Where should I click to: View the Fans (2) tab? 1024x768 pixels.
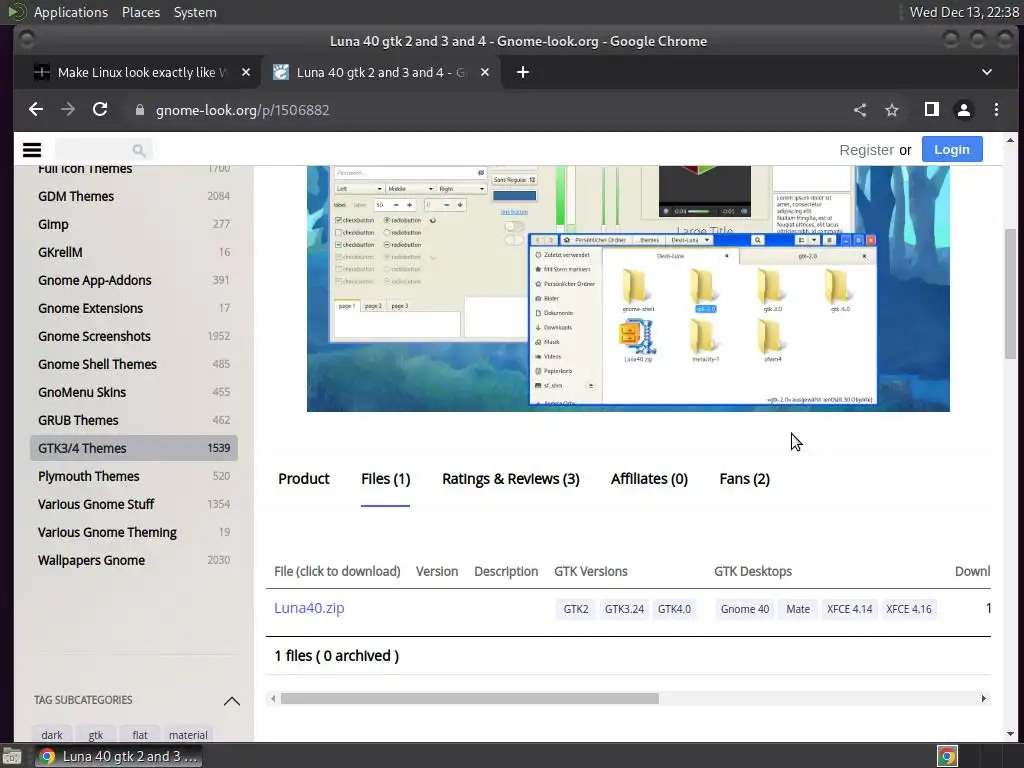click(x=744, y=479)
